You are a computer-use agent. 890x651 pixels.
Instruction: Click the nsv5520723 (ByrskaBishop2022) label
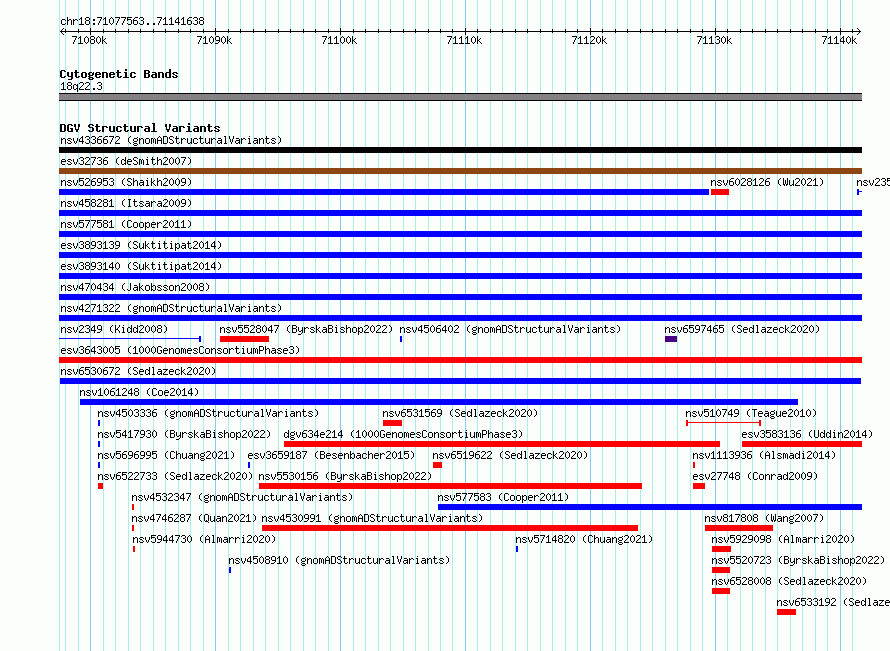798,560
